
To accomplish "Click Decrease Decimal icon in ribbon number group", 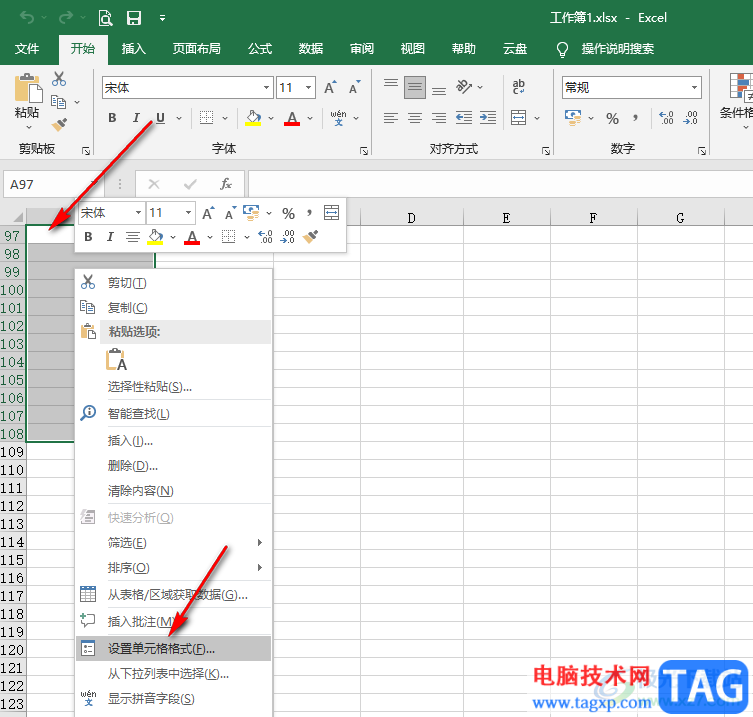I will coord(691,118).
